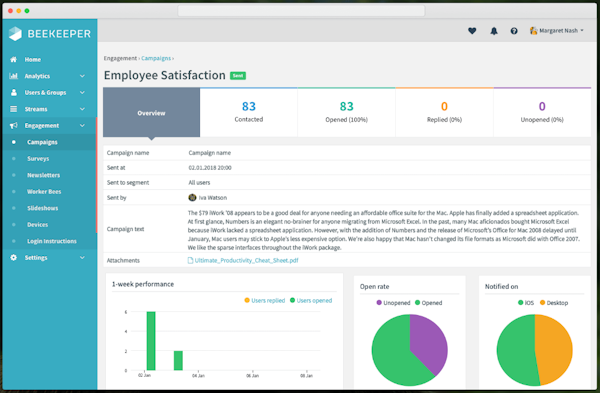Select the Overview tab
Screen dimensions: 600x393
(152, 113)
